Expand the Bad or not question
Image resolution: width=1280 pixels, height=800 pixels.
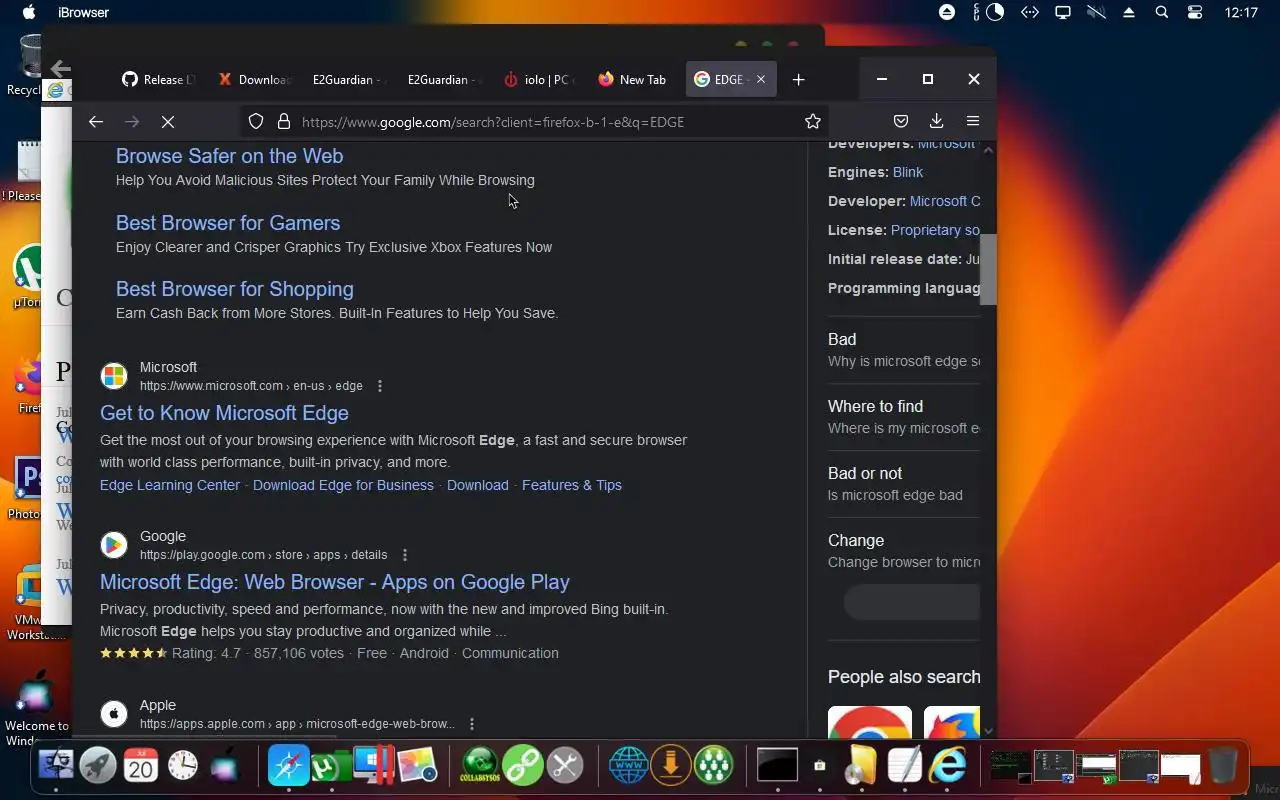click(904, 484)
